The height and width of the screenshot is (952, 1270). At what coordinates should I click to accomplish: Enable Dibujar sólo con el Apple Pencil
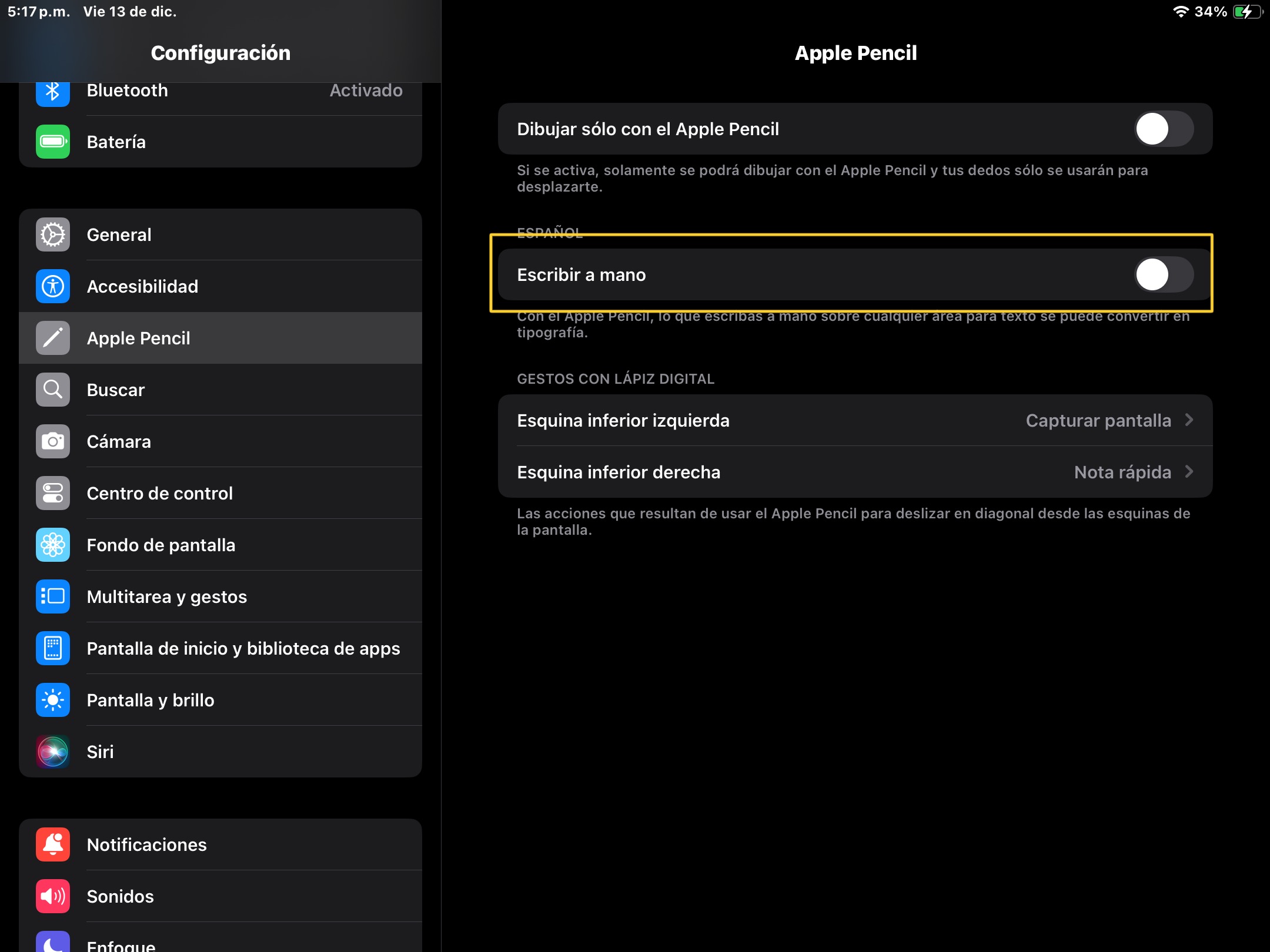1163,129
